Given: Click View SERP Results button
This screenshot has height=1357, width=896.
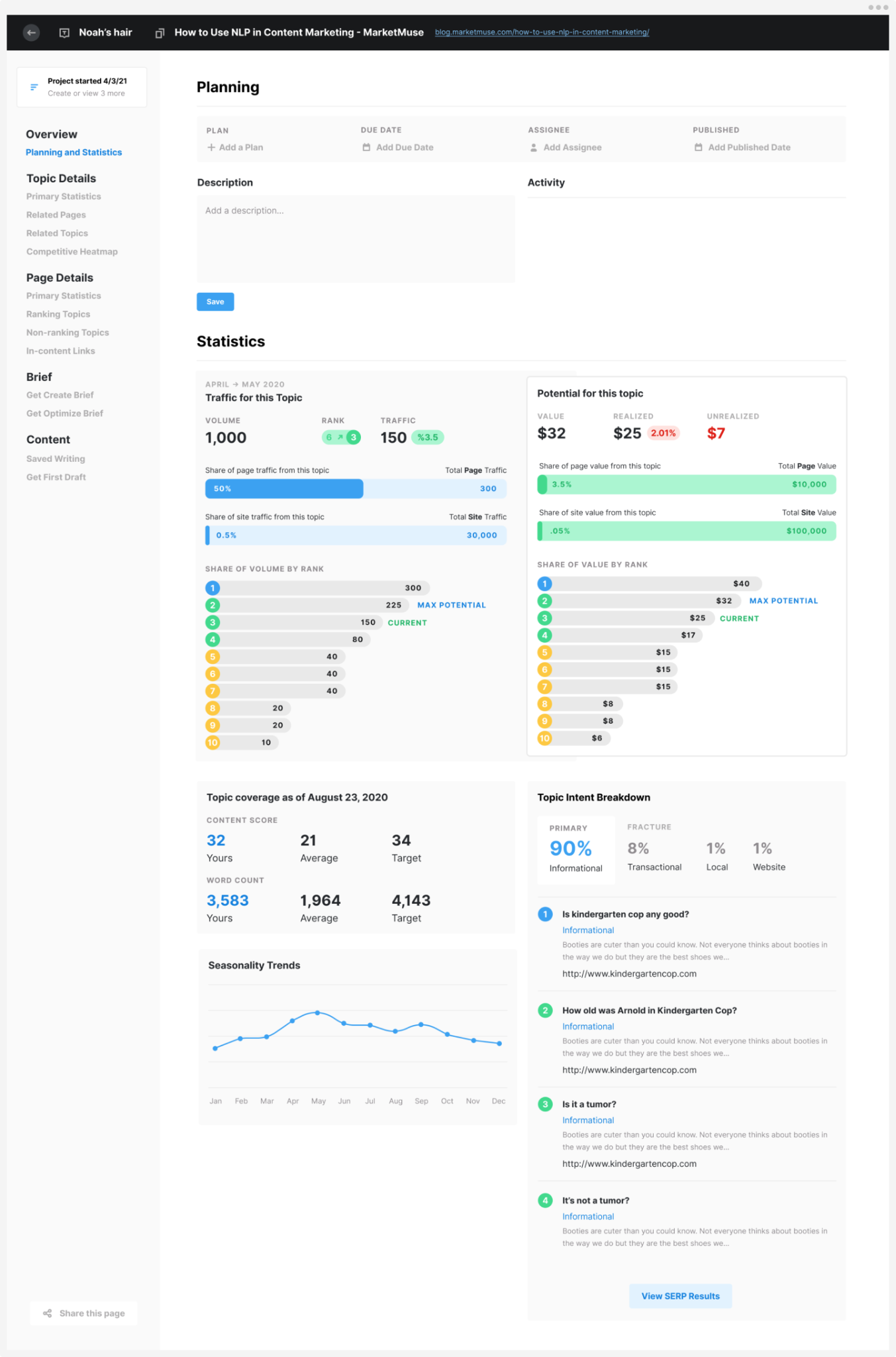Looking at the screenshot, I should [x=681, y=1296].
